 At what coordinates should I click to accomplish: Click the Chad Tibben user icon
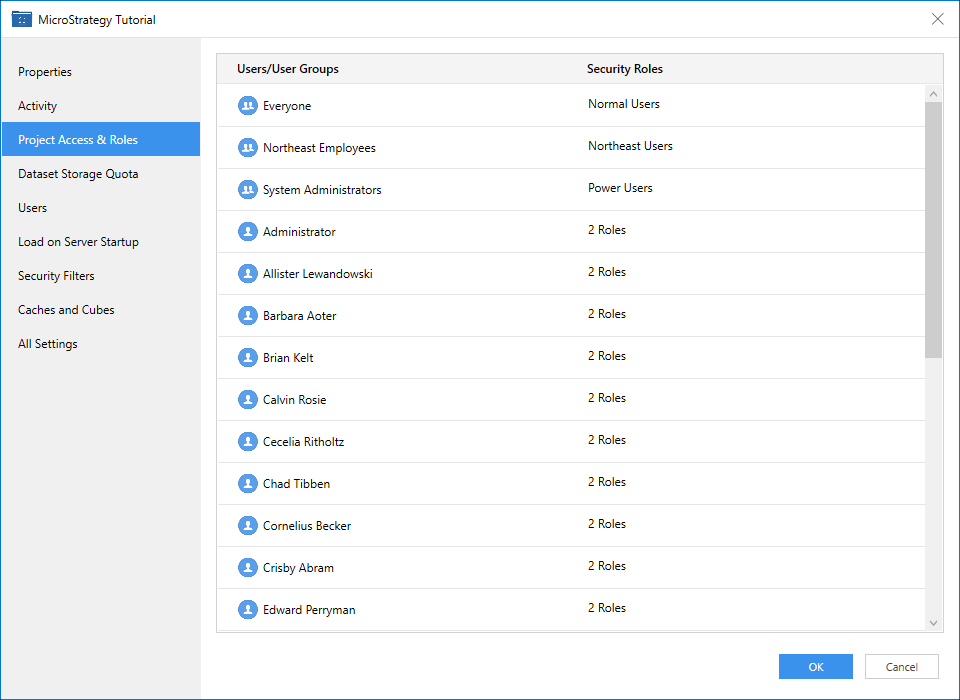click(x=248, y=484)
